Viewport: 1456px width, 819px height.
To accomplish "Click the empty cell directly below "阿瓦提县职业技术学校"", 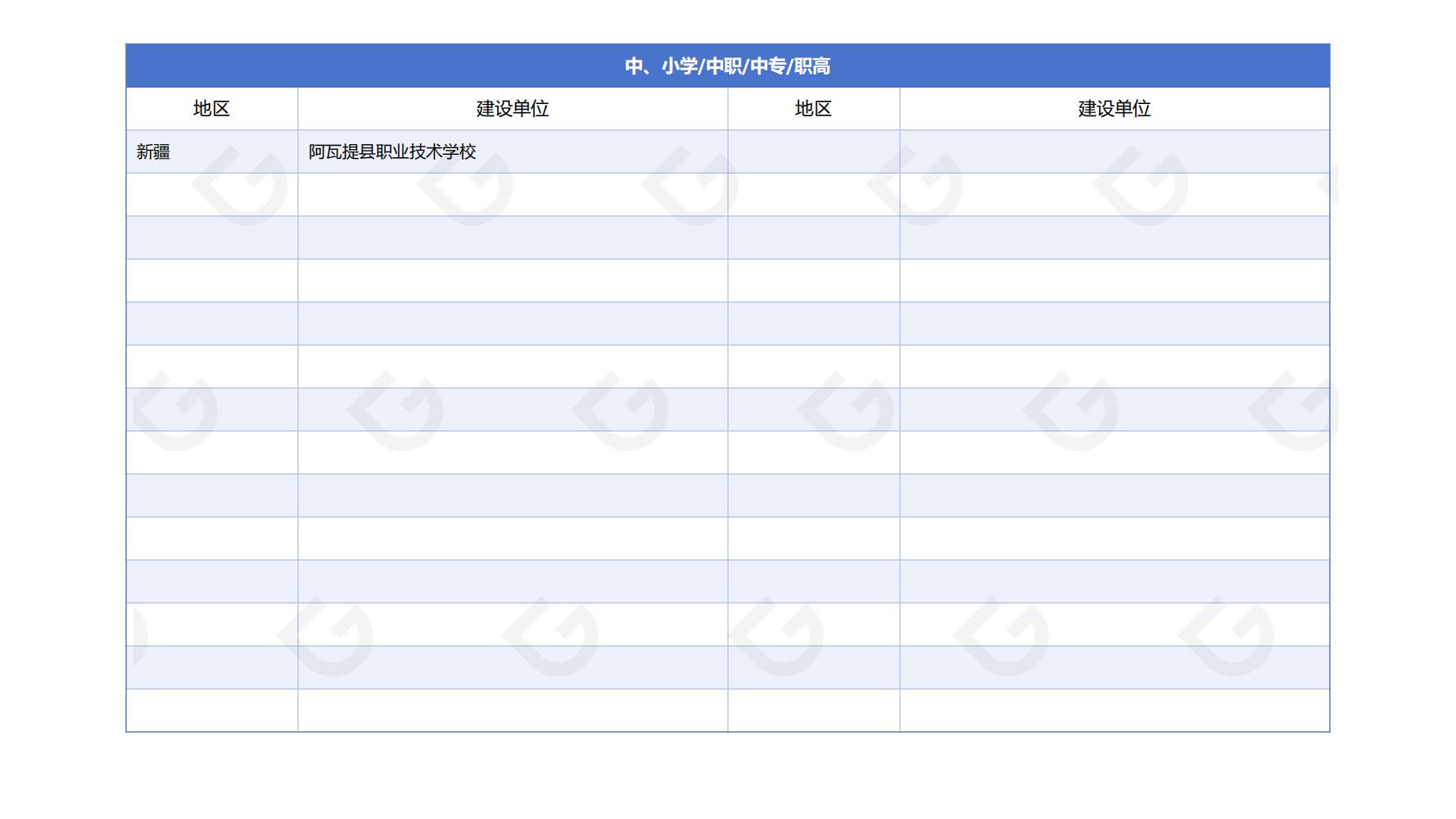I will tap(513, 195).
